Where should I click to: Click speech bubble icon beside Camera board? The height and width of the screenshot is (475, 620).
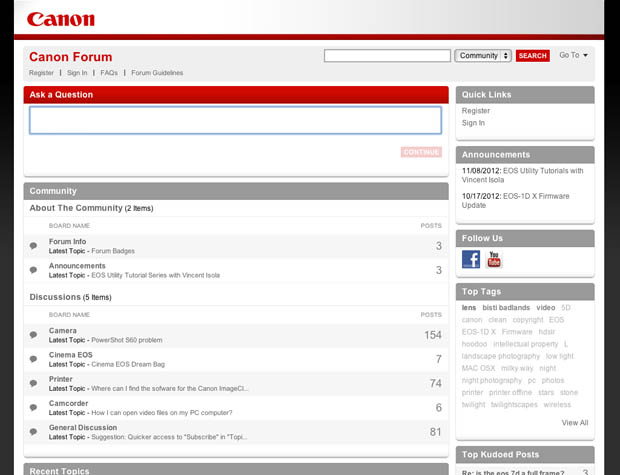point(34,335)
